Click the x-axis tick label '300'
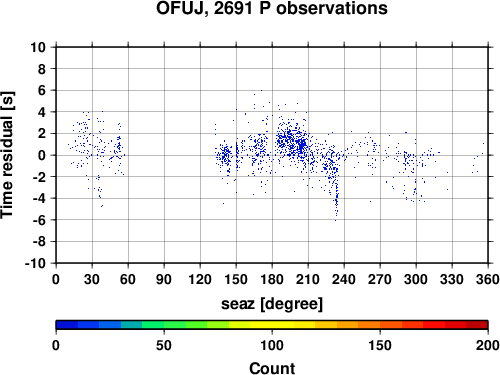The width and height of the screenshot is (500, 375). pos(416,279)
